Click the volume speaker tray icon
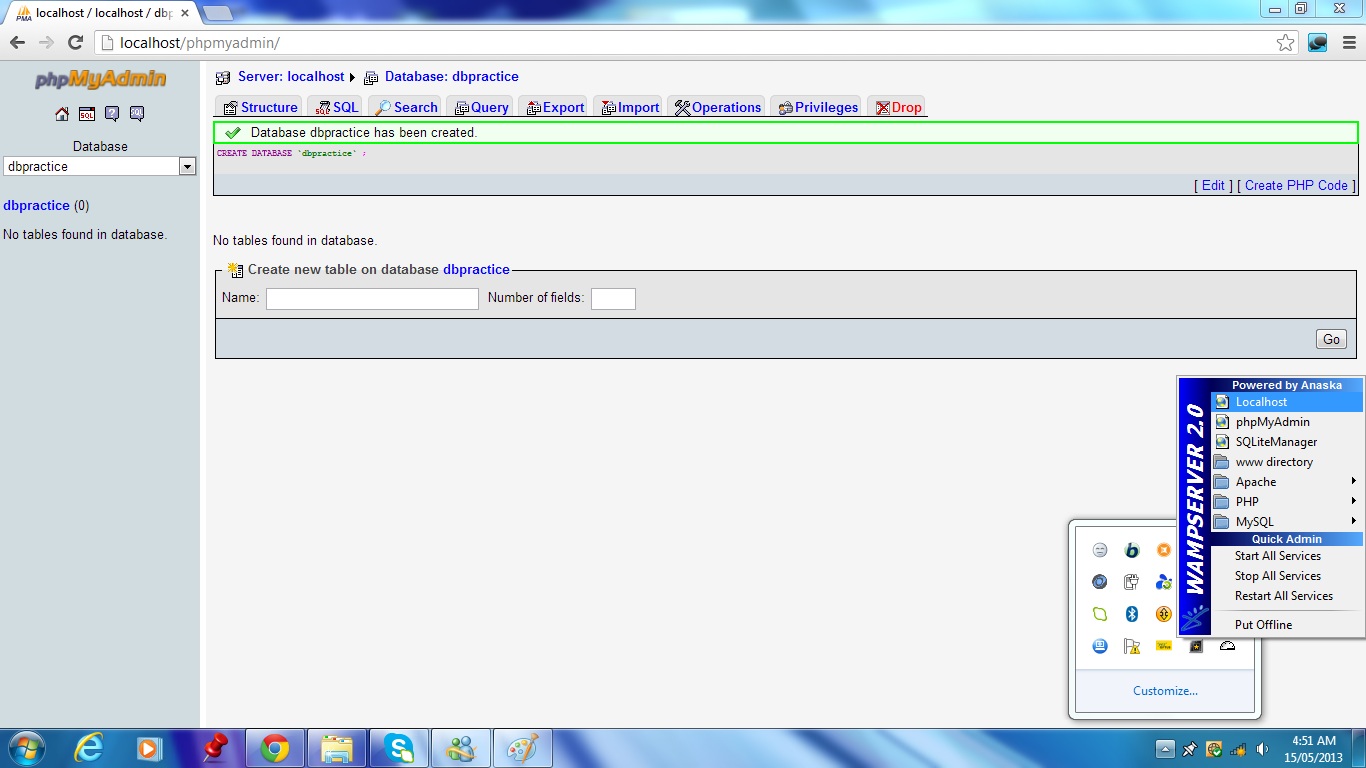 [x=1262, y=748]
